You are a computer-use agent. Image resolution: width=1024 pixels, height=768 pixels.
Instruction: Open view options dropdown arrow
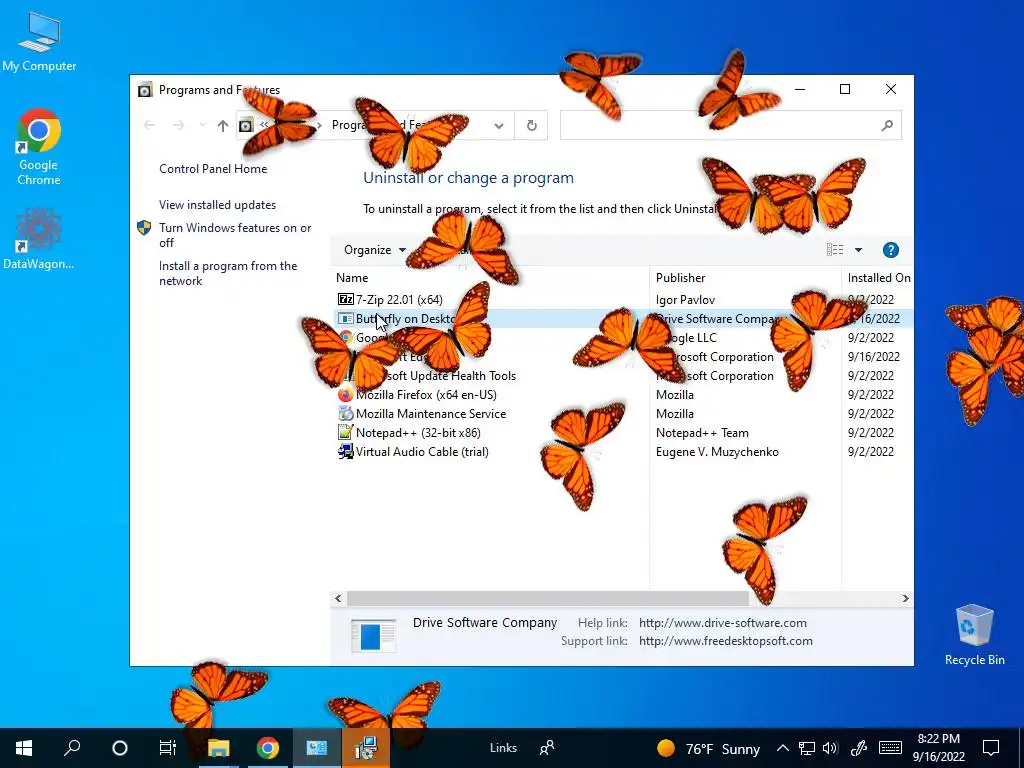click(x=858, y=250)
